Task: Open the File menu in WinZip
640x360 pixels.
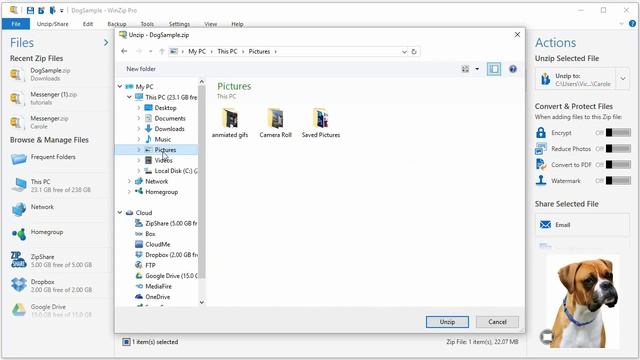Action: pos(16,24)
